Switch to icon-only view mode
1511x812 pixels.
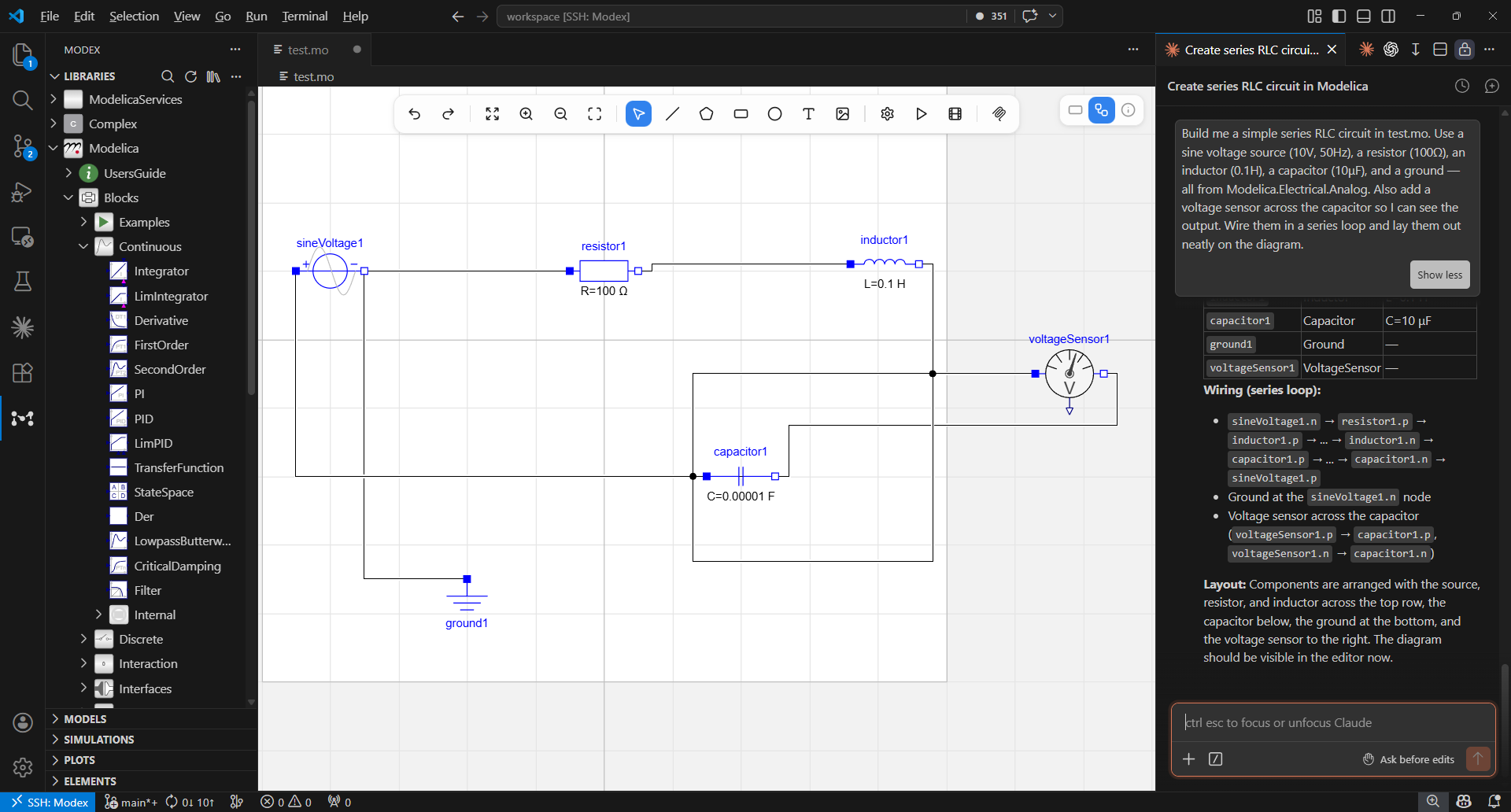[1076, 110]
